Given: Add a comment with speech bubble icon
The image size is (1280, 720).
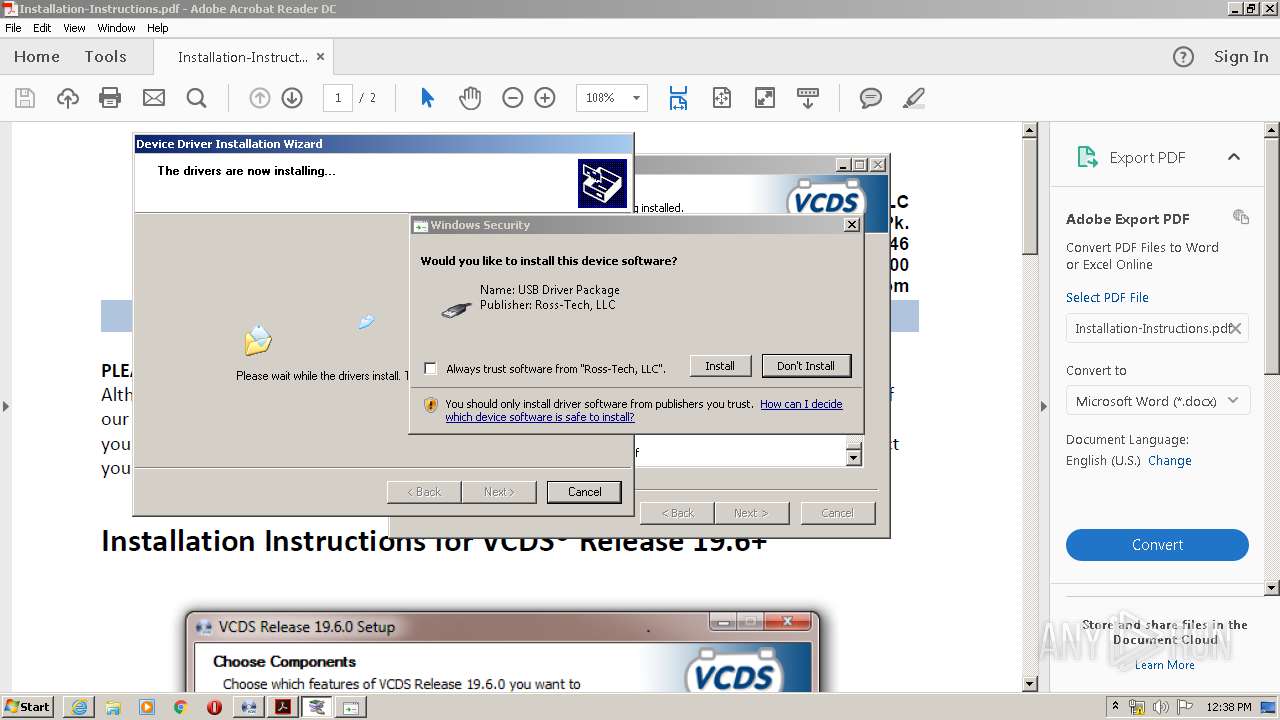Looking at the screenshot, I should tap(871, 98).
